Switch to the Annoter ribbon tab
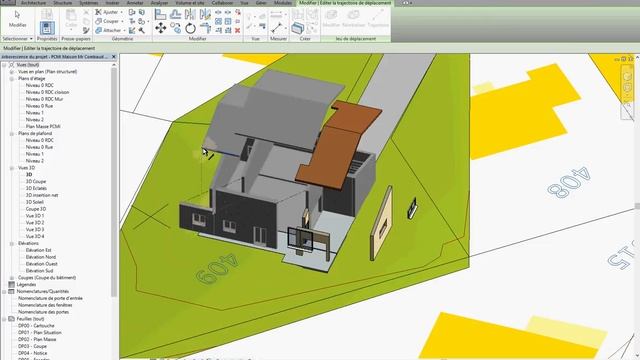 coord(135,3)
